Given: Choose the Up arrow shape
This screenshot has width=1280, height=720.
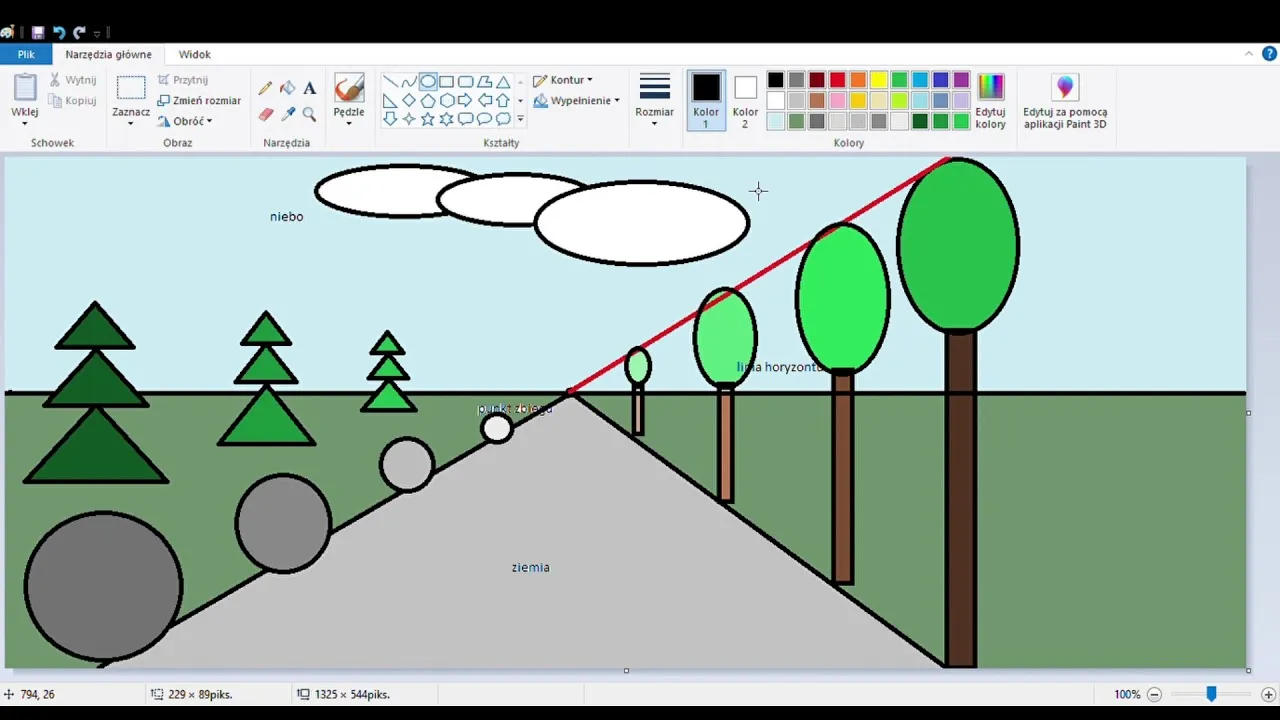Looking at the screenshot, I should pyautogui.click(x=504, y=100).
